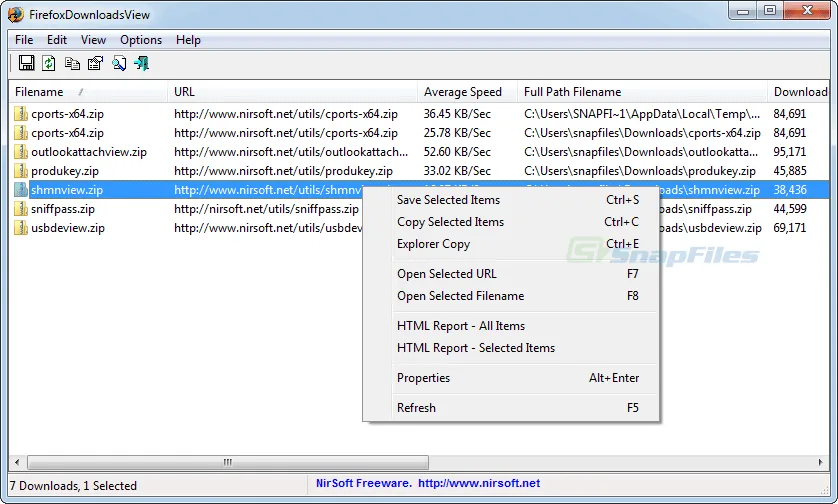
Task: Choose Explorer Copy from context menu
Action: tap(510, 244)
